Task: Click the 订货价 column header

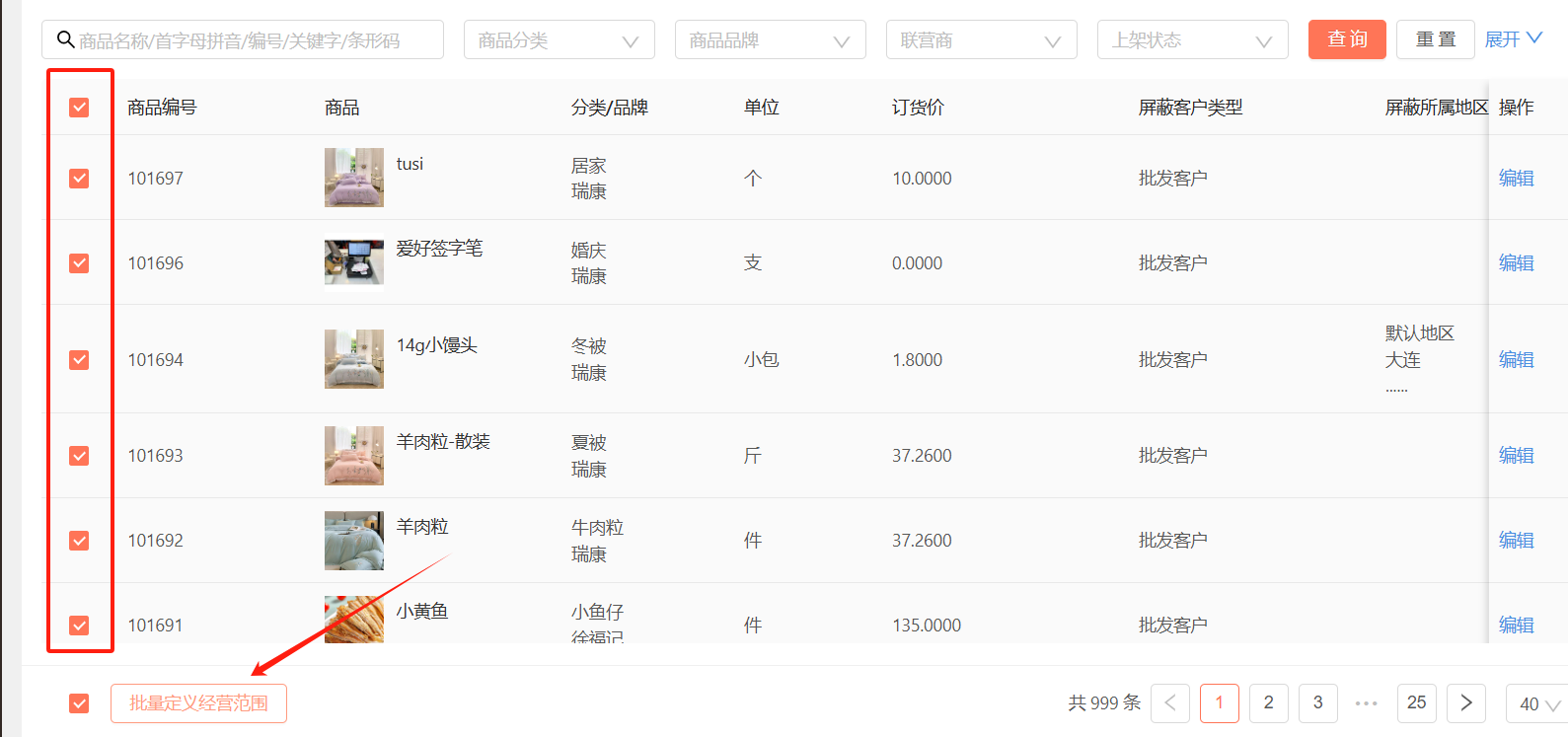Action: pos(918,107)
